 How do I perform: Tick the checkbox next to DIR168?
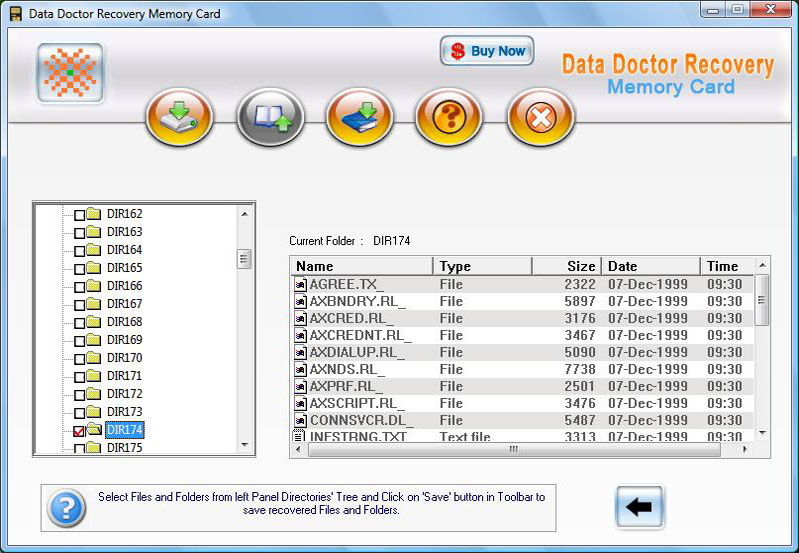point(80,322)
